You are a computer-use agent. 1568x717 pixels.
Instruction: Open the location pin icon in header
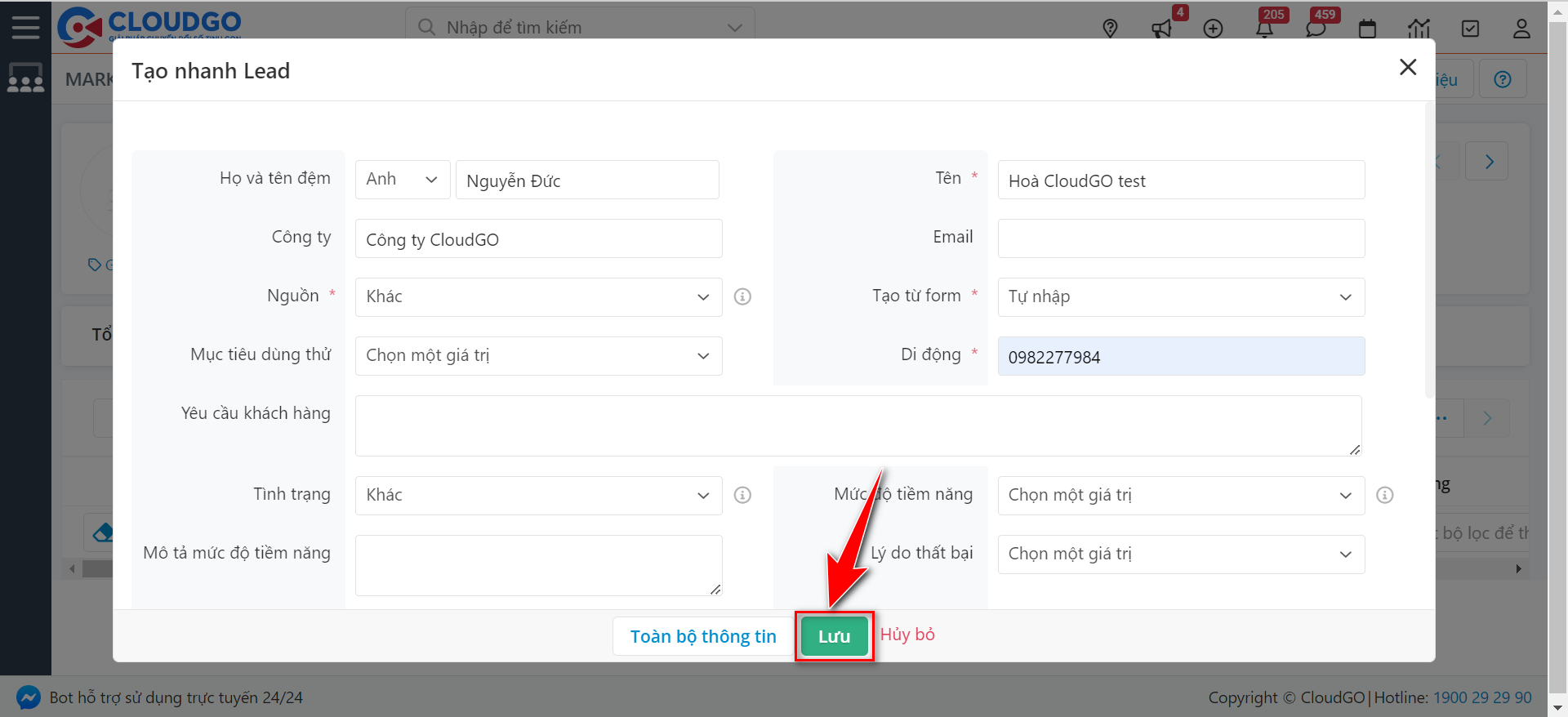tap(1110, 29)
